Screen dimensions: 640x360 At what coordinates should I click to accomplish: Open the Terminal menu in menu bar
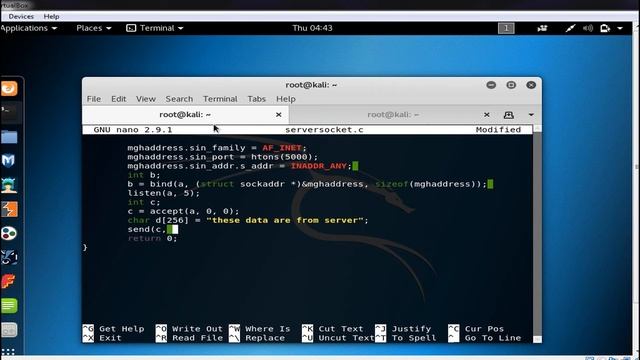[x=220, y=99]
